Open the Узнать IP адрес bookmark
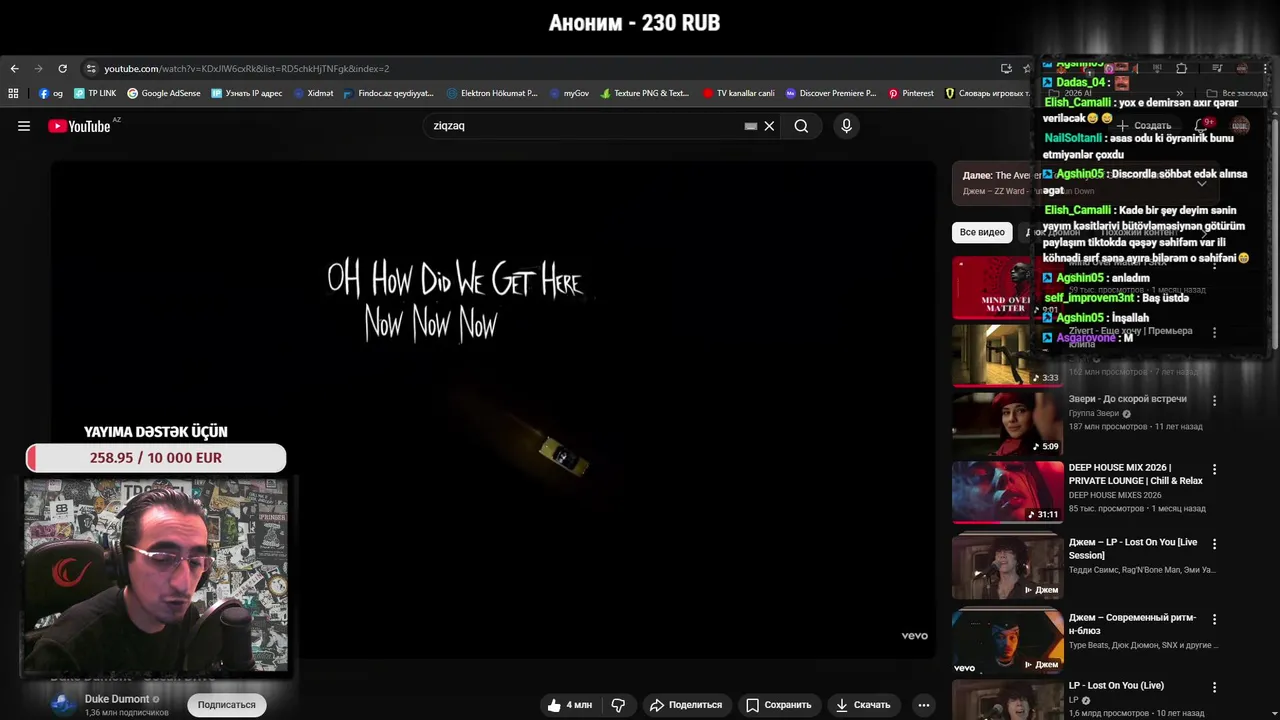Image resolution: width=1280 pixels, height=720 pixels. (246, 93)
